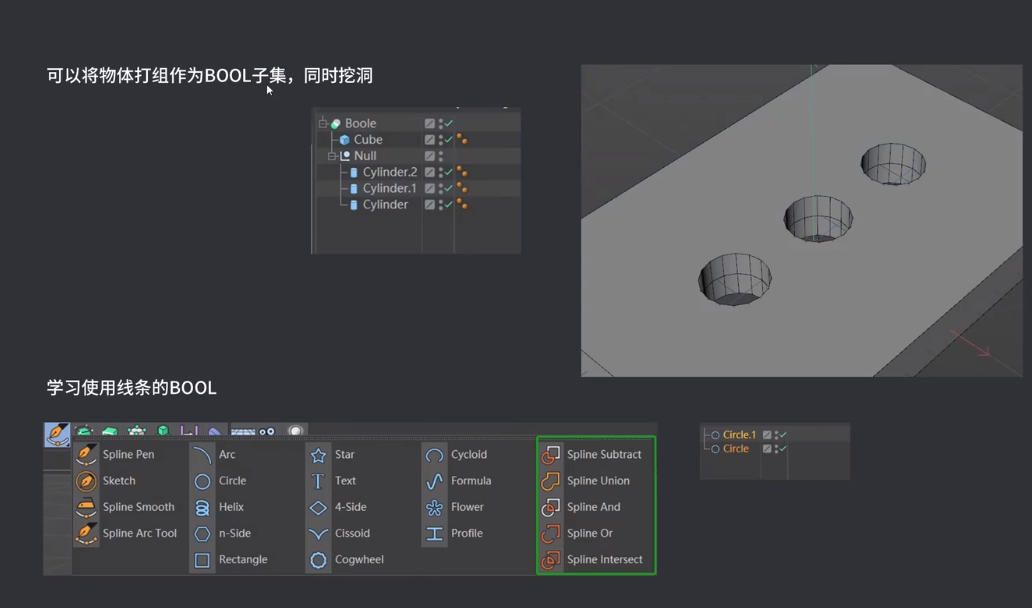Viewport: 1032px width, 608px height.
Task: Click the Star spline icon
Action: [318, 455]
